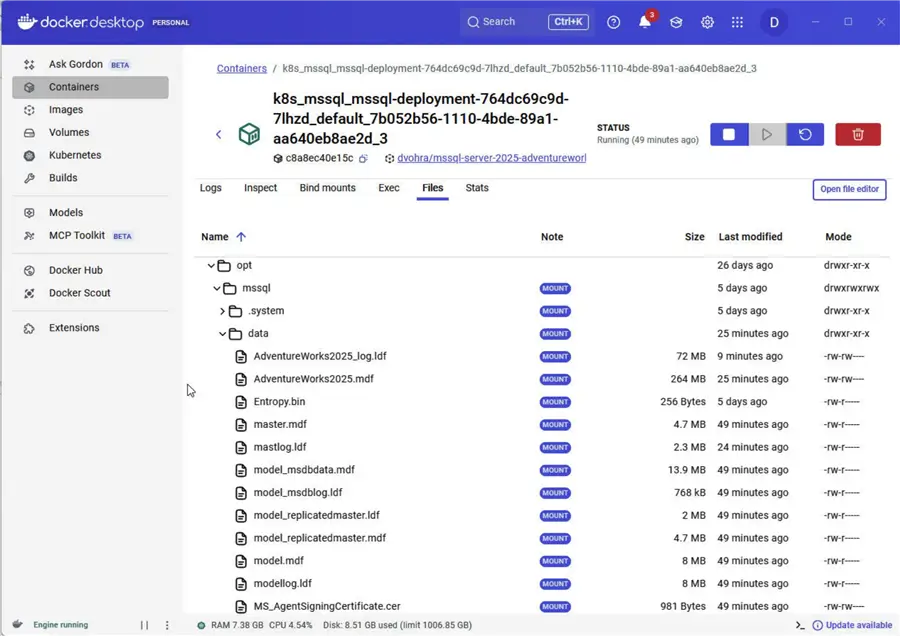Select the Files tab

(x=433, y=188)
